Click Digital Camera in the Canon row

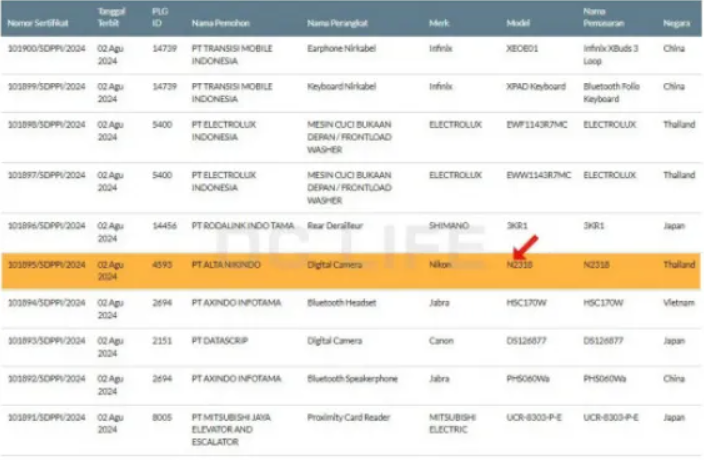tap(334, 341)
